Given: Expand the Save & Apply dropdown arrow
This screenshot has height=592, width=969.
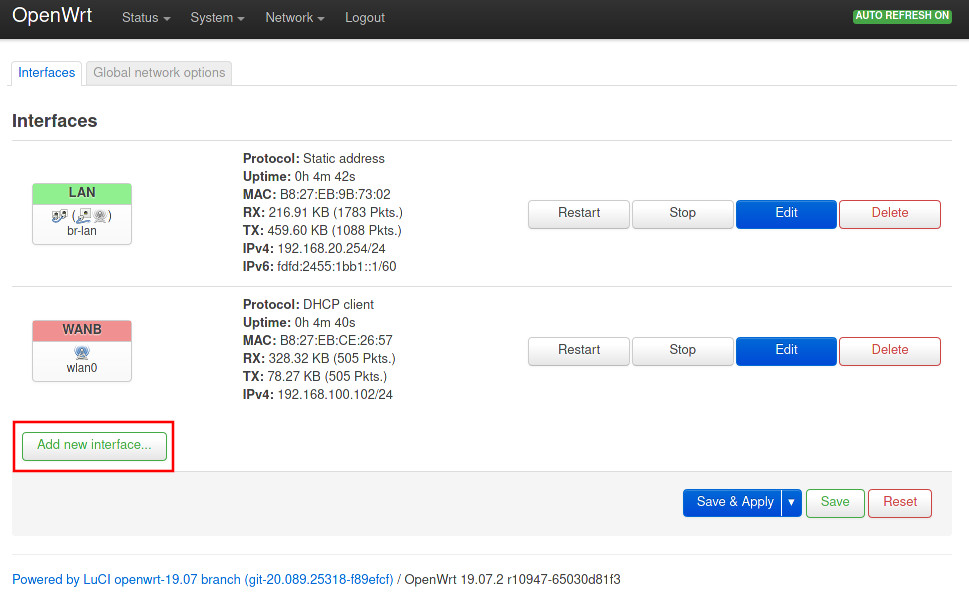Looking at the screenshot, I should pos(792,502).
